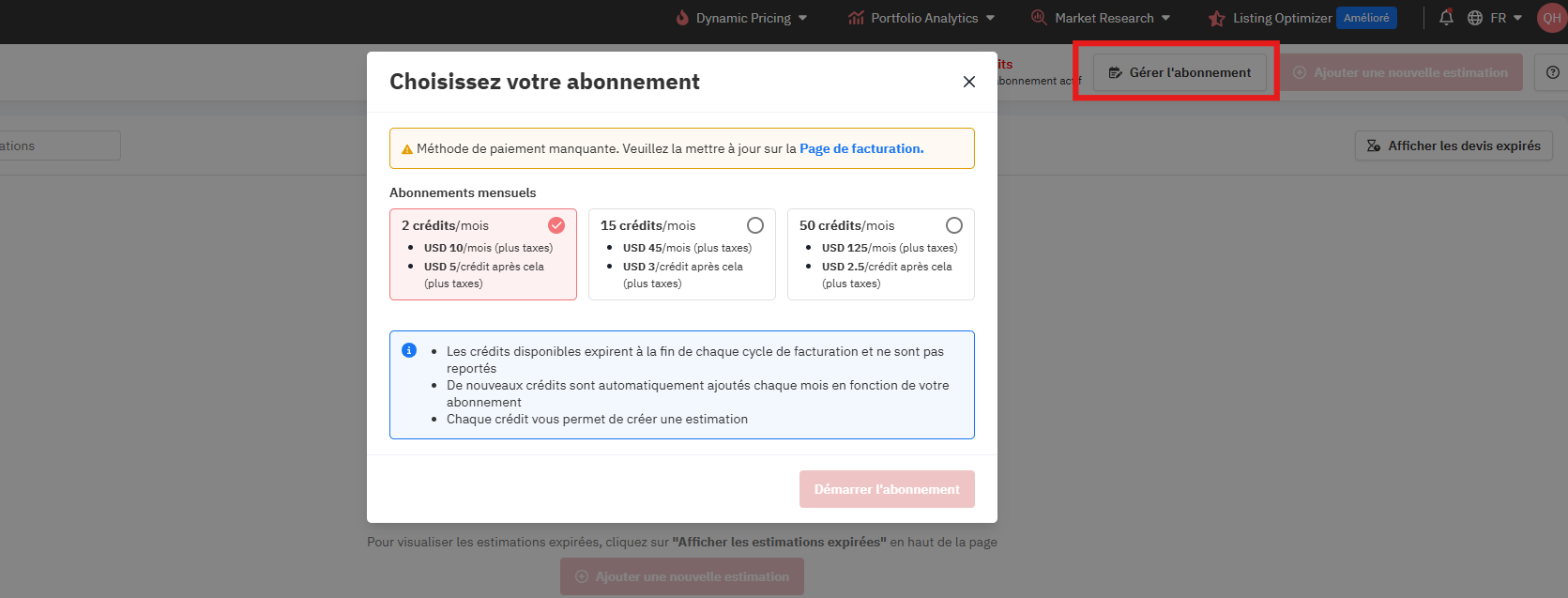1568x598 pixels.
Task: Click Démarrer l'abonnement button
Action: (887, 489)
